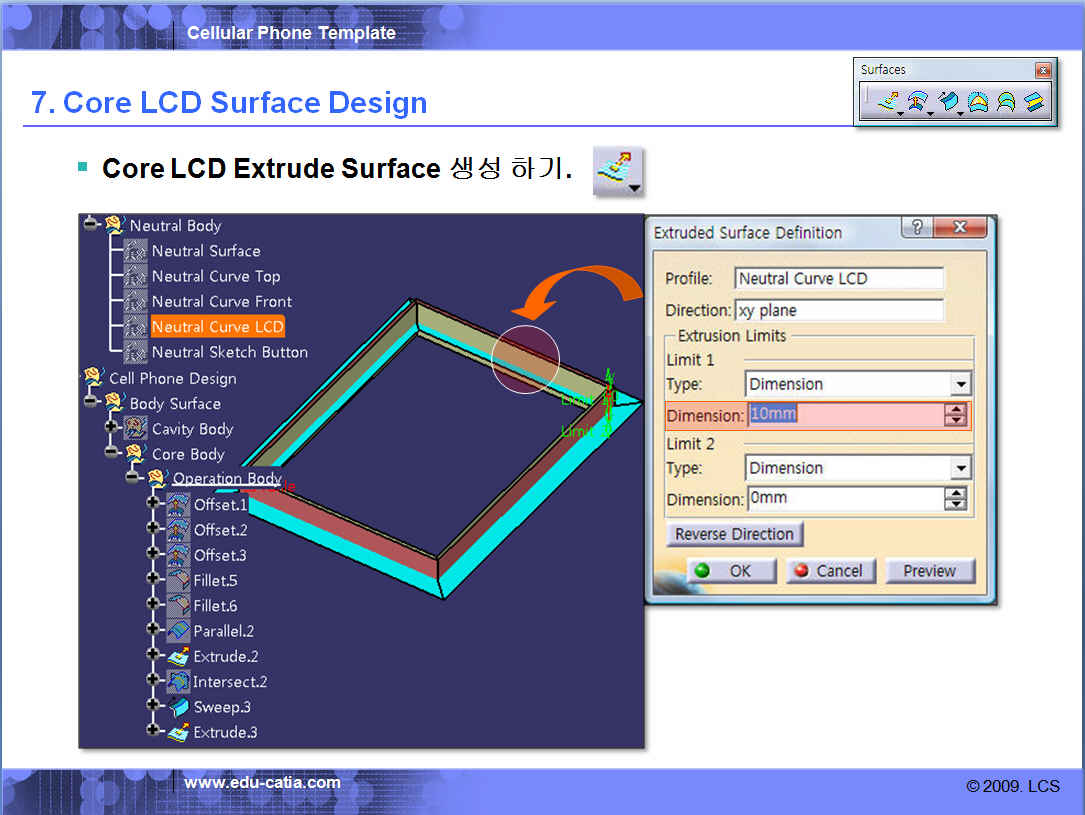Open the Limit 1 Type dropdown
Image resolution: width=1085 pixels, height=815 pixels.
[960, 384]
